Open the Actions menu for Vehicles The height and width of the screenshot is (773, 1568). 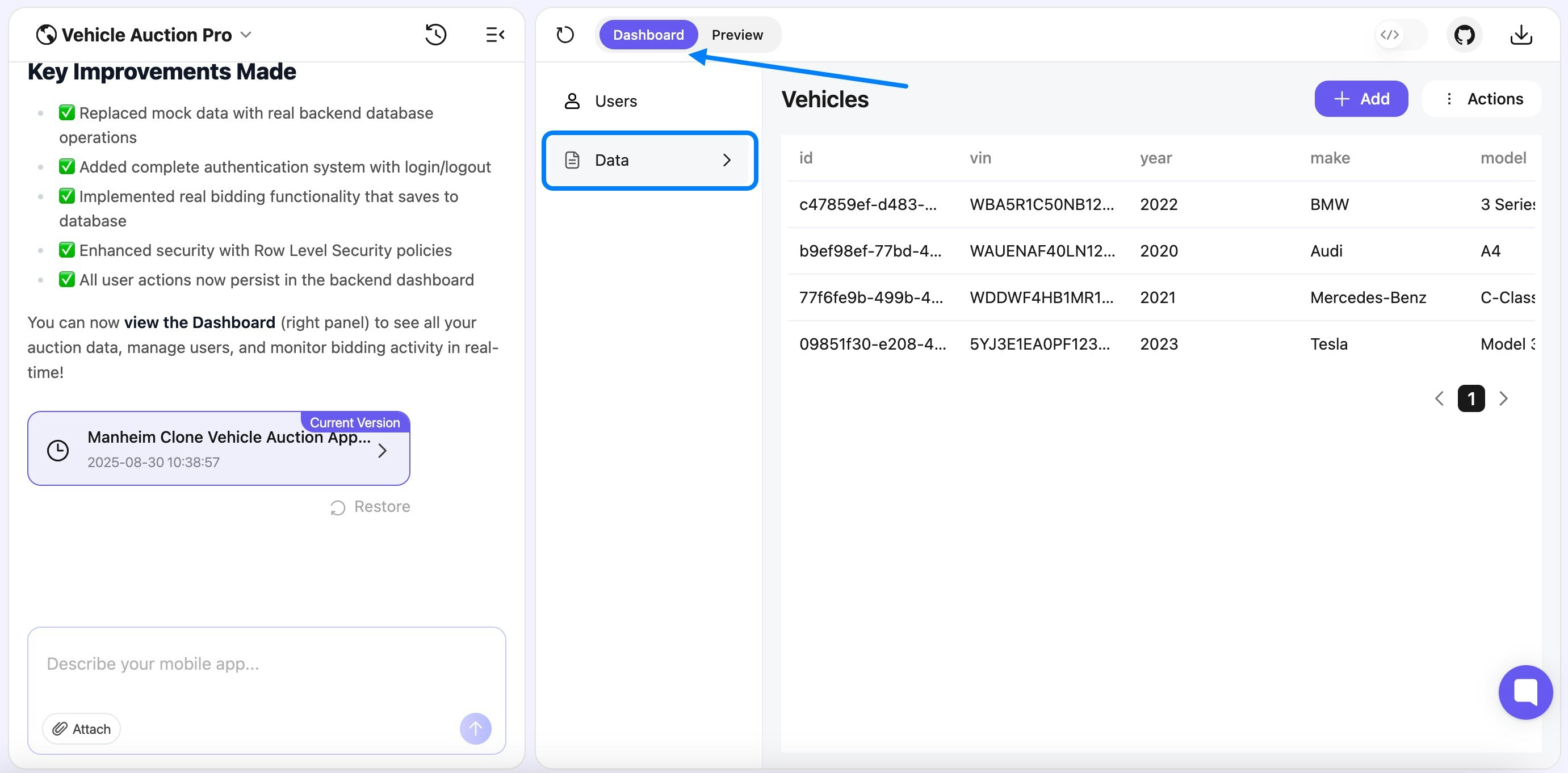pyautogui.click(x=1482, y=99)
